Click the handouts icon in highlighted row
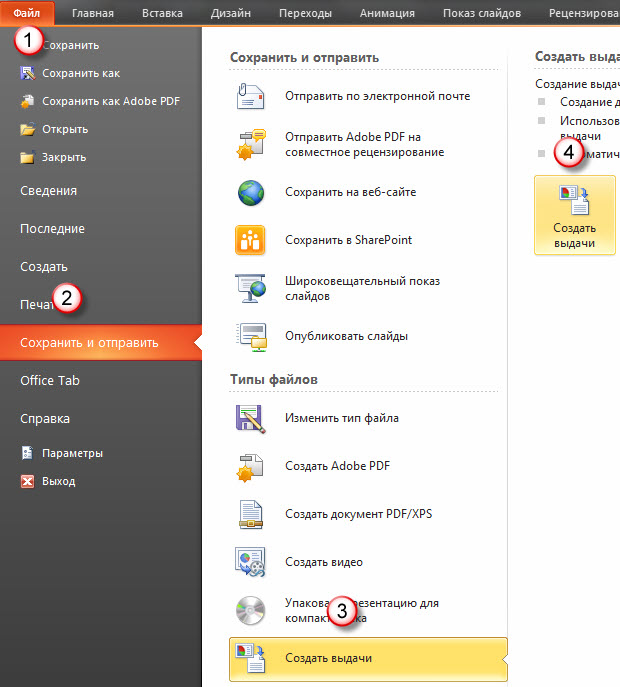This screenshot has width=620, height=687. point(250,658)
